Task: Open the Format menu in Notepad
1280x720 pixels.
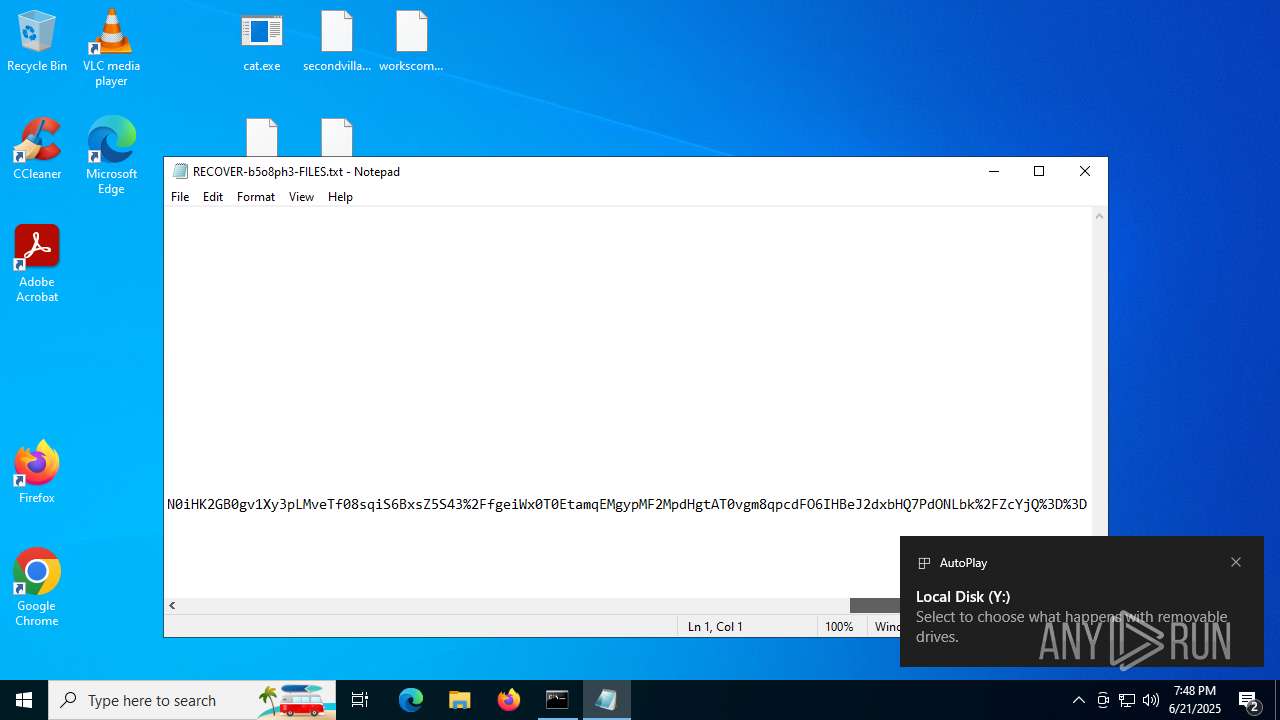Action: pyautogui.click(x=256, y=197)
